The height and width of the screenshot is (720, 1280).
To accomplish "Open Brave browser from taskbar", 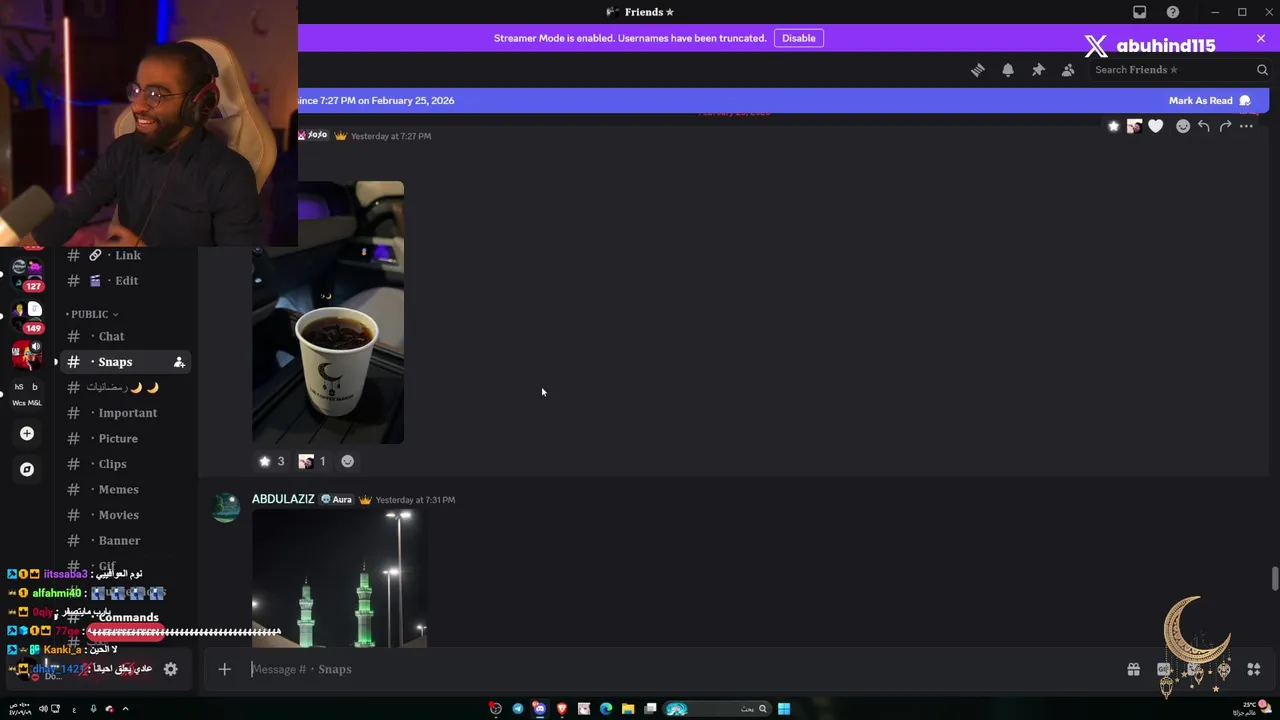I will [562, 709].
